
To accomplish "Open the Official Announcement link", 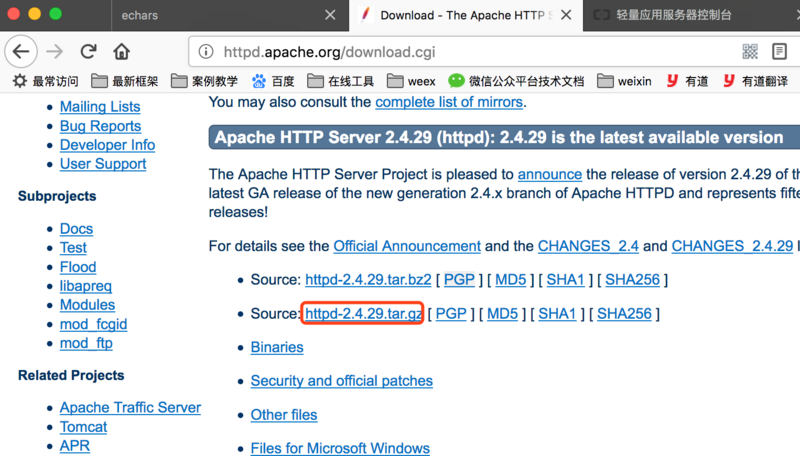I will (x=407, y=246).
